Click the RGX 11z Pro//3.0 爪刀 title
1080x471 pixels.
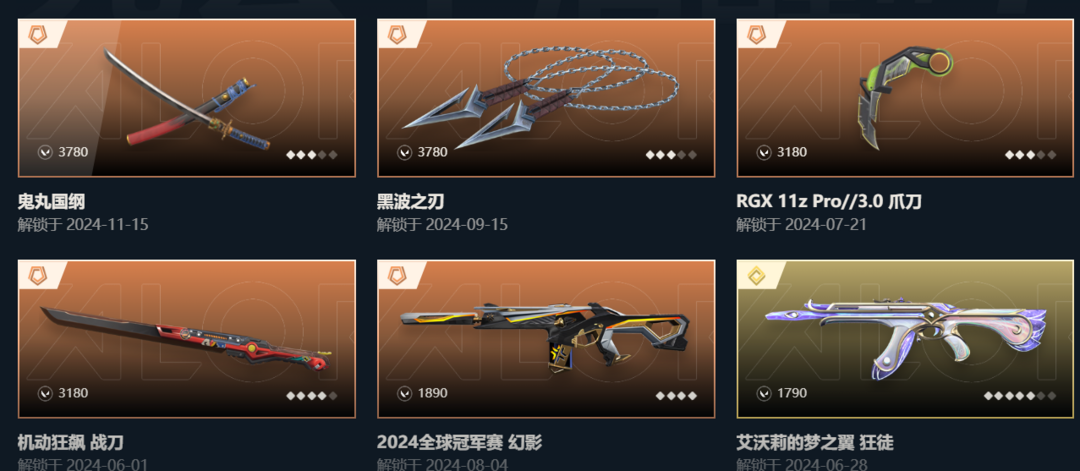click(829, 202)
